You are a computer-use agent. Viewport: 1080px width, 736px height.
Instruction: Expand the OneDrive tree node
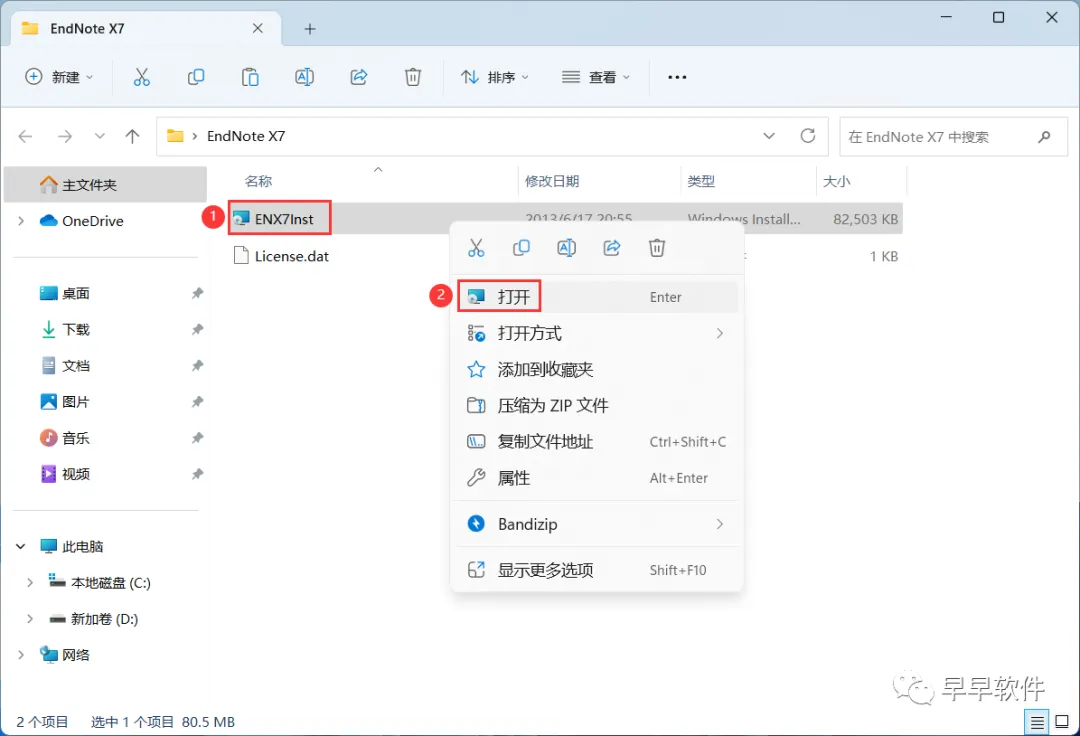pyautogui.click(x=21, y=221)
